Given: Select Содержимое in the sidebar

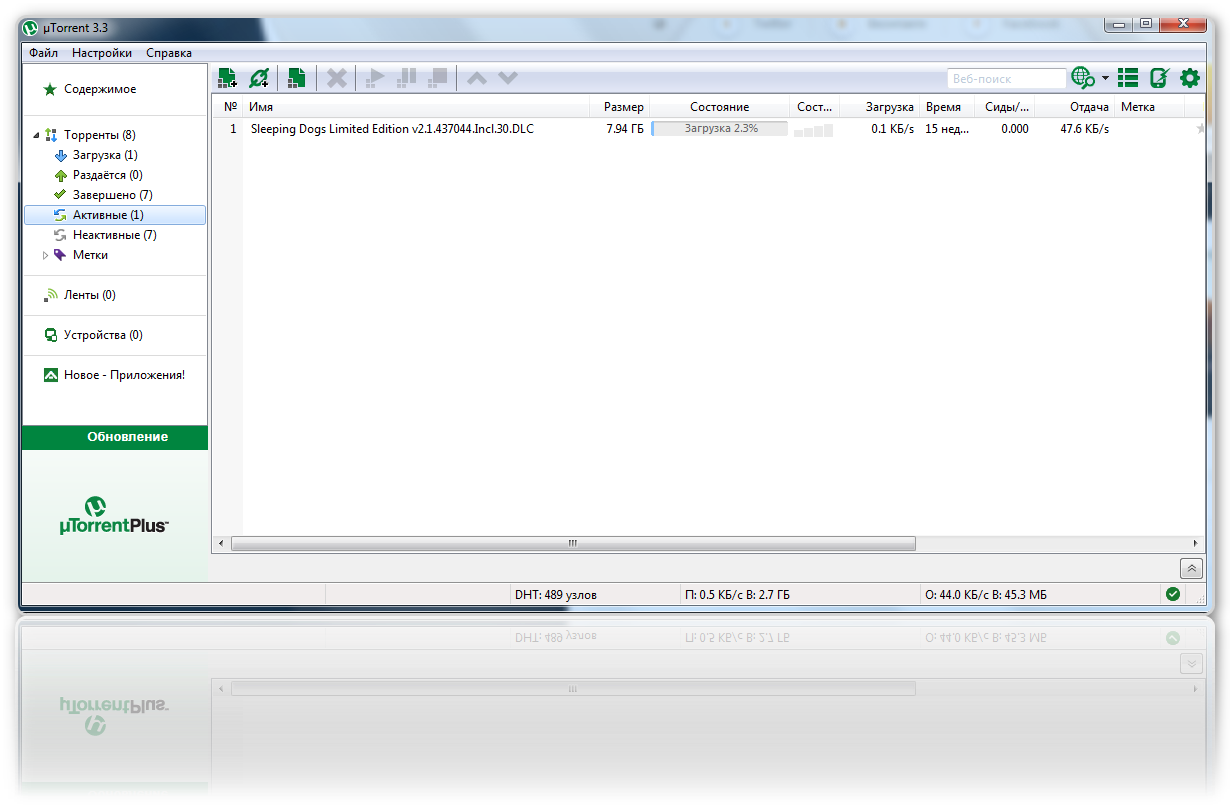Looking at the screenshot, I should click(100, 89).
